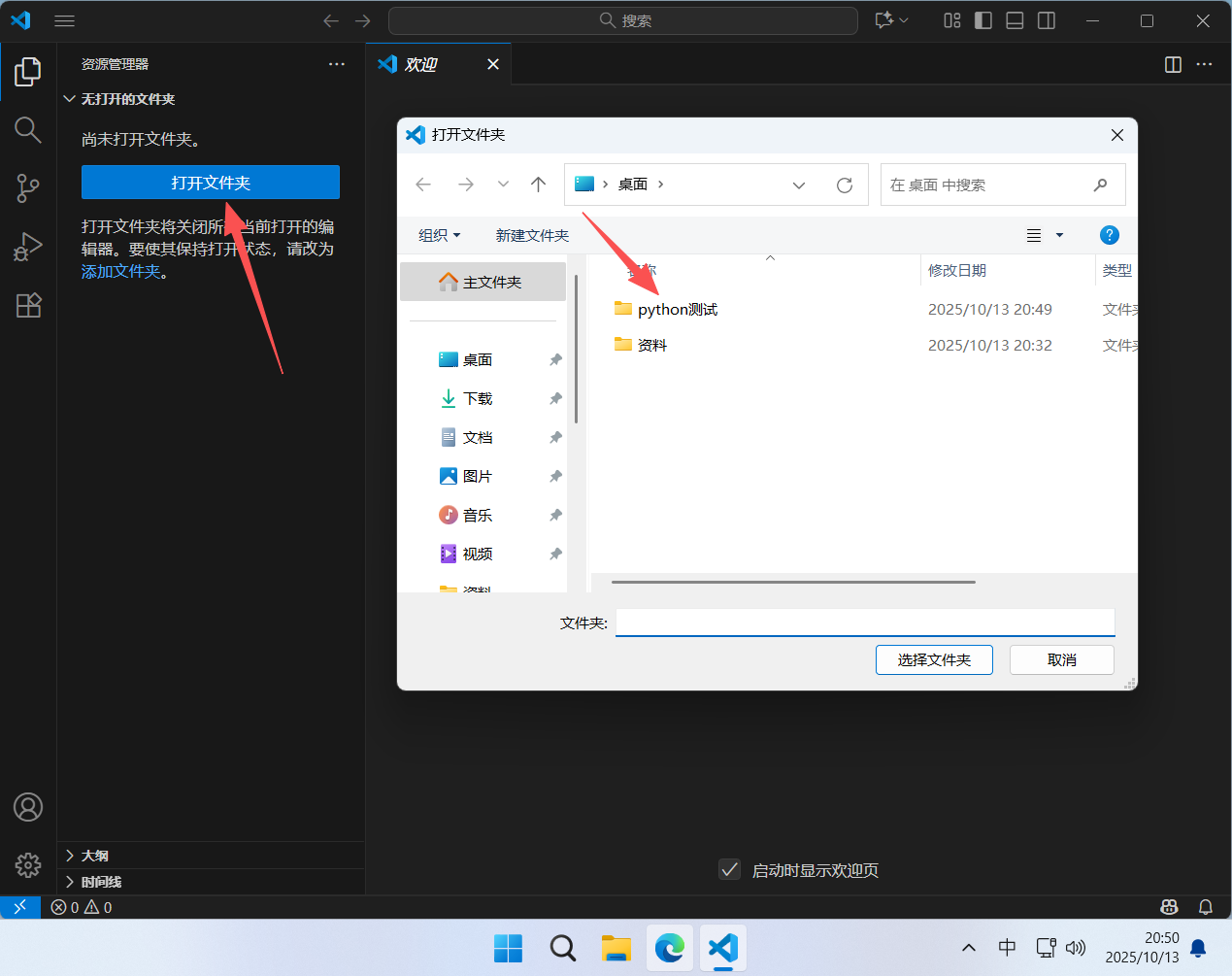This screenshot has height=976, width=1232.
Task: Click the Go Back arrow in title bar
Action: pos(331,20)
